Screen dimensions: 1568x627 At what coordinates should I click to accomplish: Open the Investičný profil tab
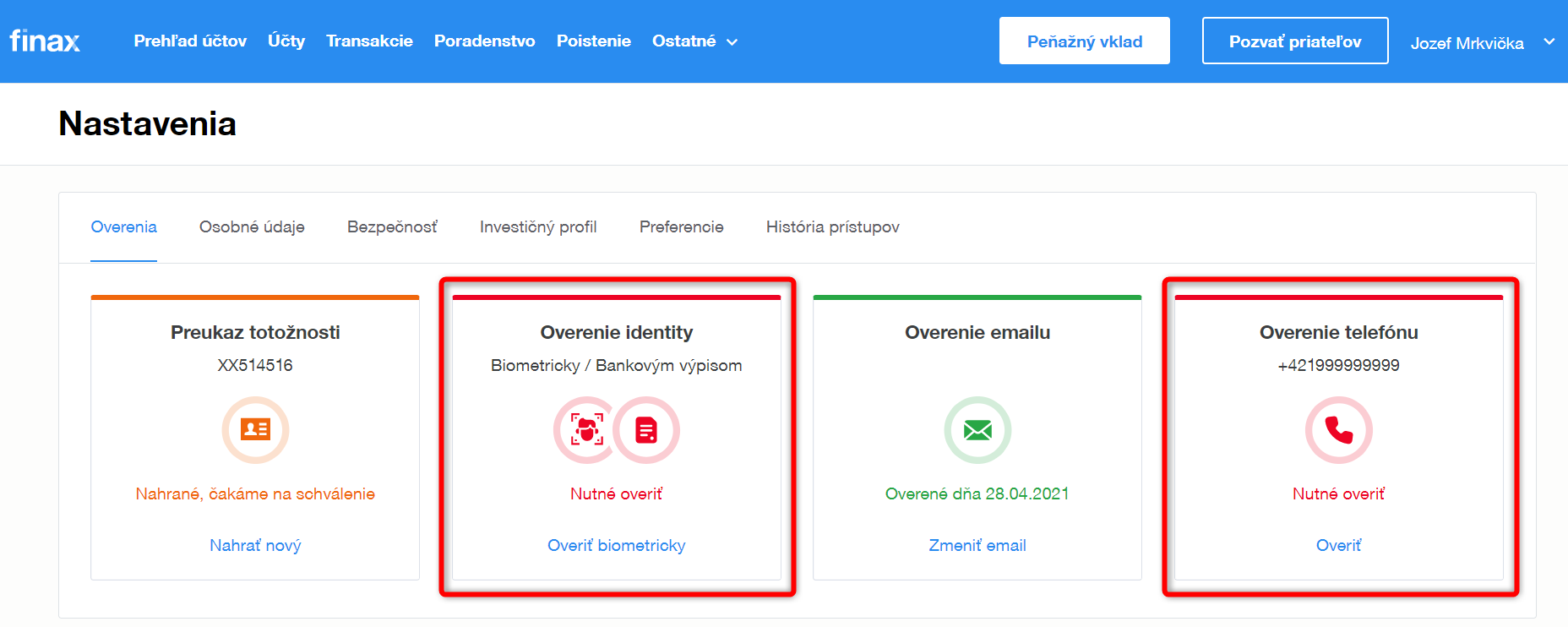coord(538,227)
